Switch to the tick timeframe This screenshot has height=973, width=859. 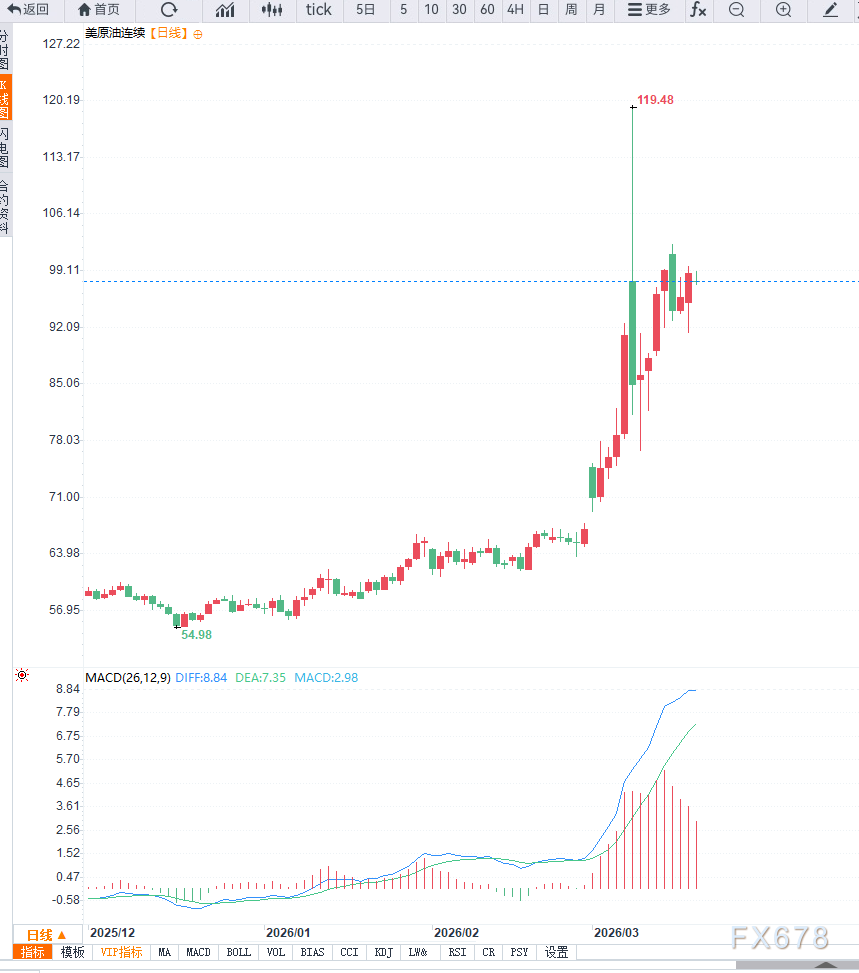pyautogui.click(x=319, y=10)
